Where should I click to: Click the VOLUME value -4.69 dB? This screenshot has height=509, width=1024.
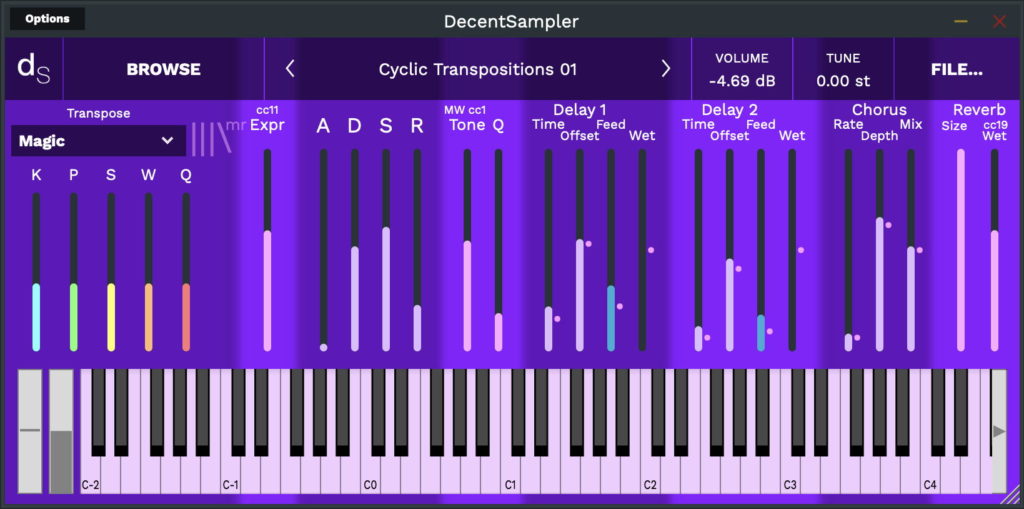pyautogui.click(x=742, y=82)
